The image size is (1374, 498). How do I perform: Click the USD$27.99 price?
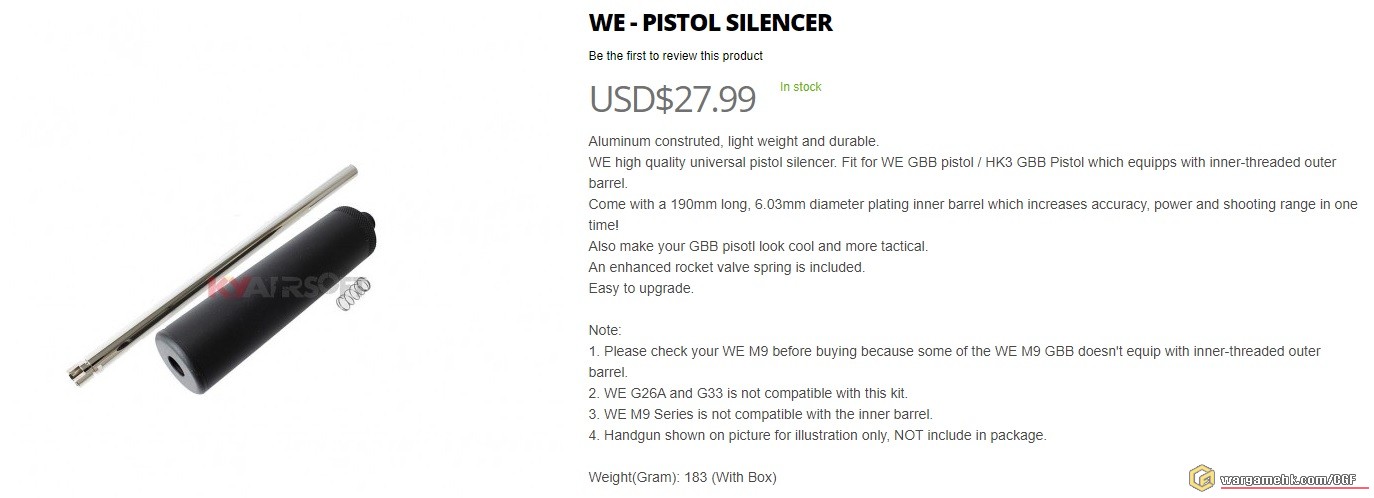[672, 99]
